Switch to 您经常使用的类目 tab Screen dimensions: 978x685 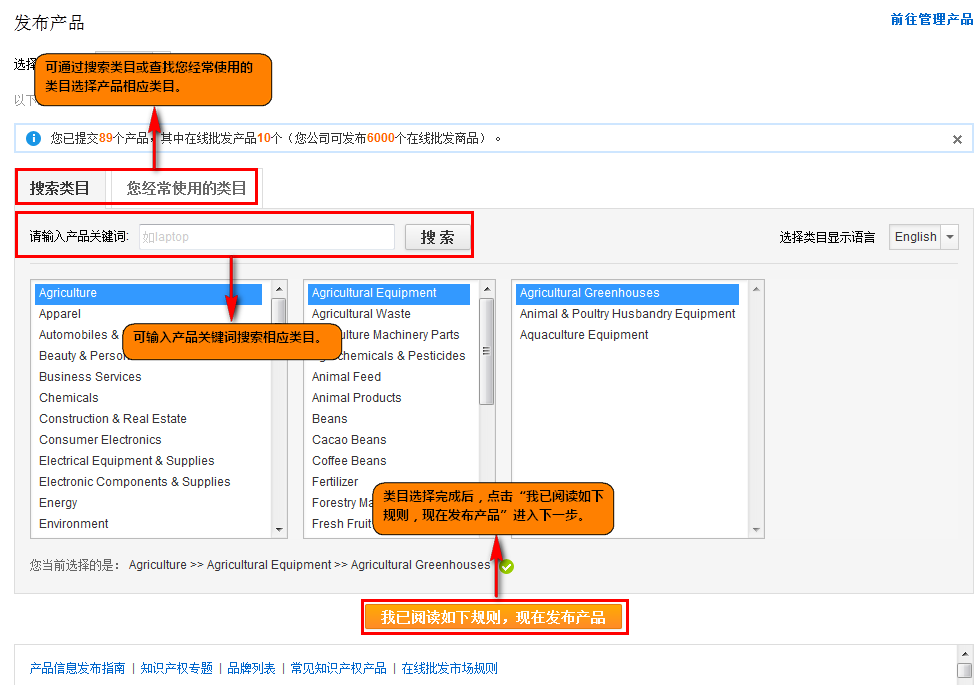pos(186,188)
